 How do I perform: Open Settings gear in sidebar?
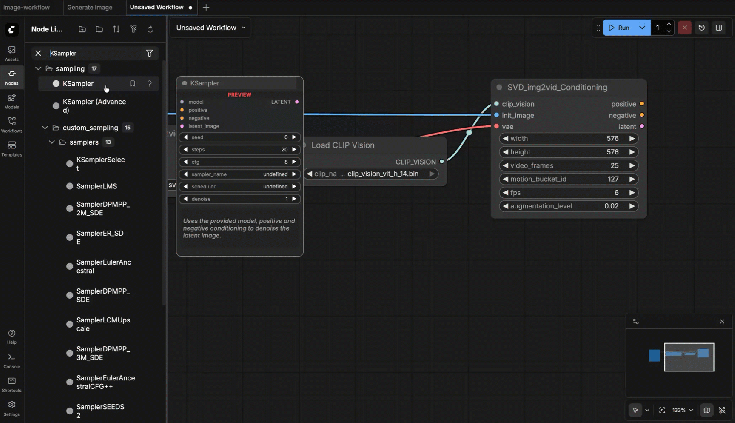11,407
